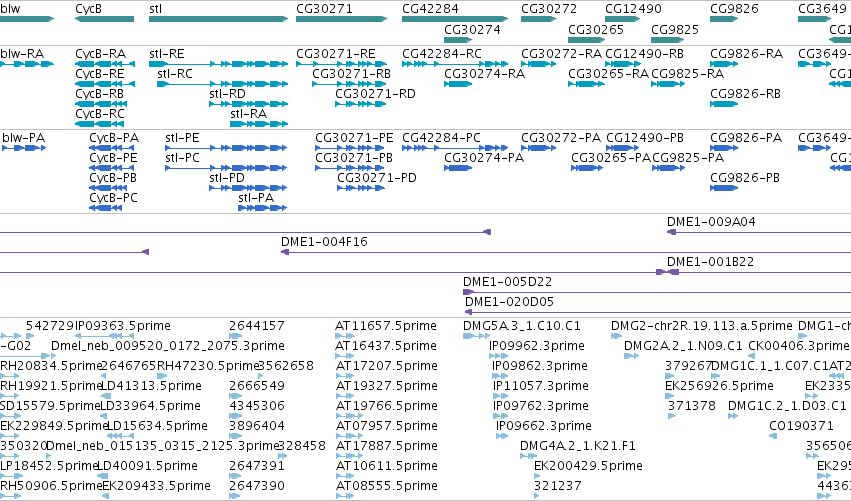851x501 pixels.
Task: Select the CG30274-PA protein label
Action: click(x=484, y=158)
